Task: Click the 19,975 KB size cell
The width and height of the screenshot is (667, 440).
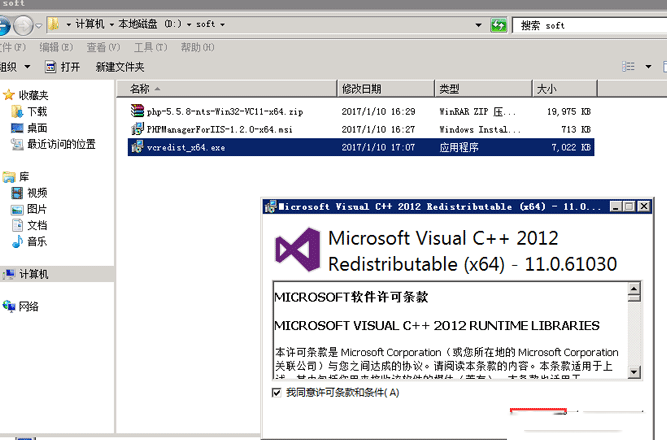Action: [x=569, y=111]
